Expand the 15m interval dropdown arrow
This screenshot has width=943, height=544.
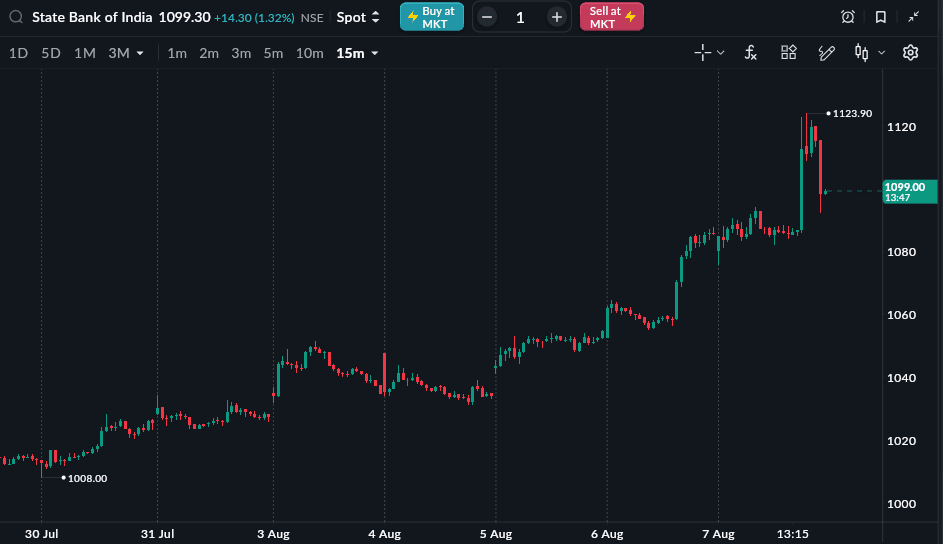375,53
